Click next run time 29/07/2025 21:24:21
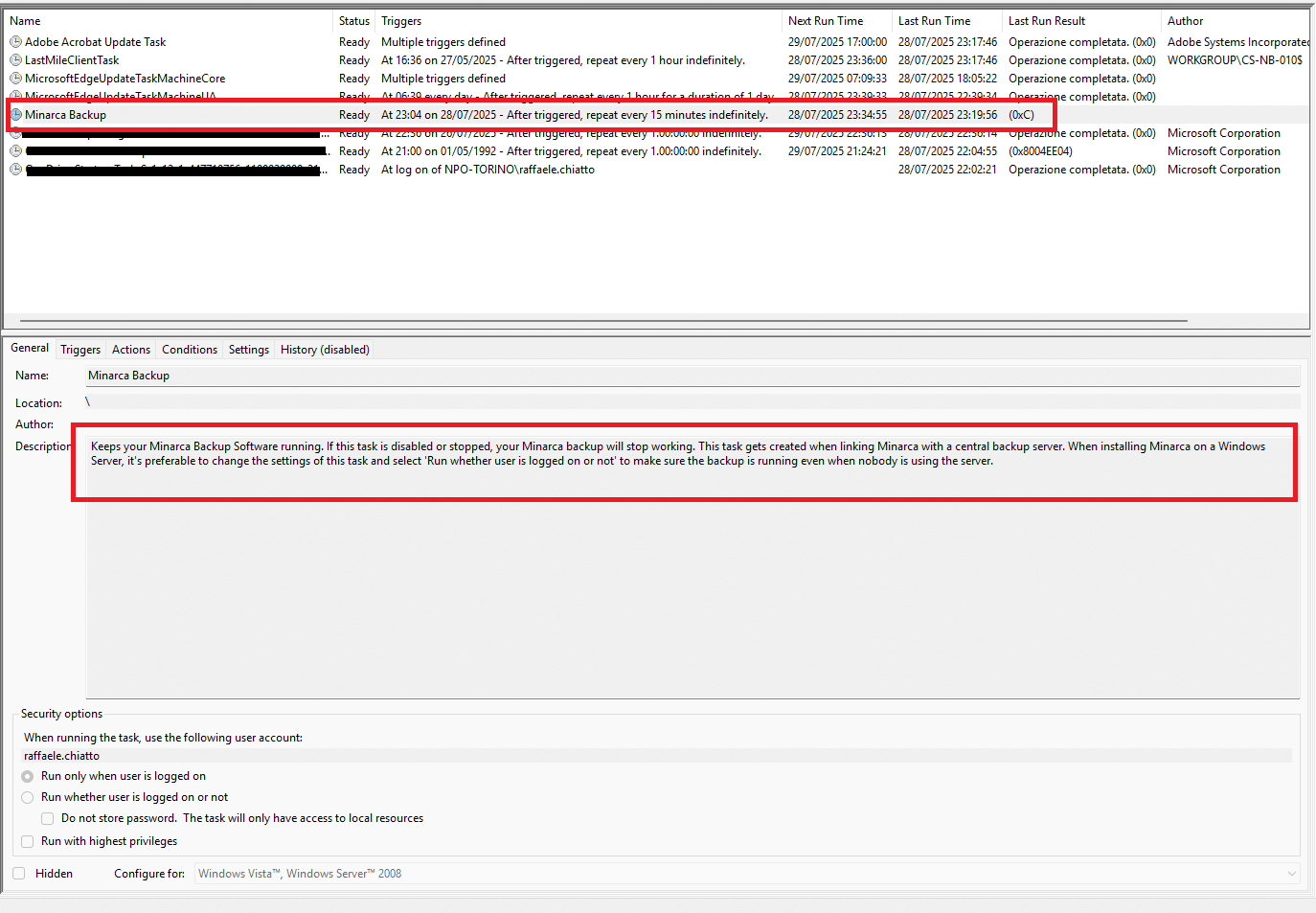The width and height of the screenshot is (1316, 913). 837,151
